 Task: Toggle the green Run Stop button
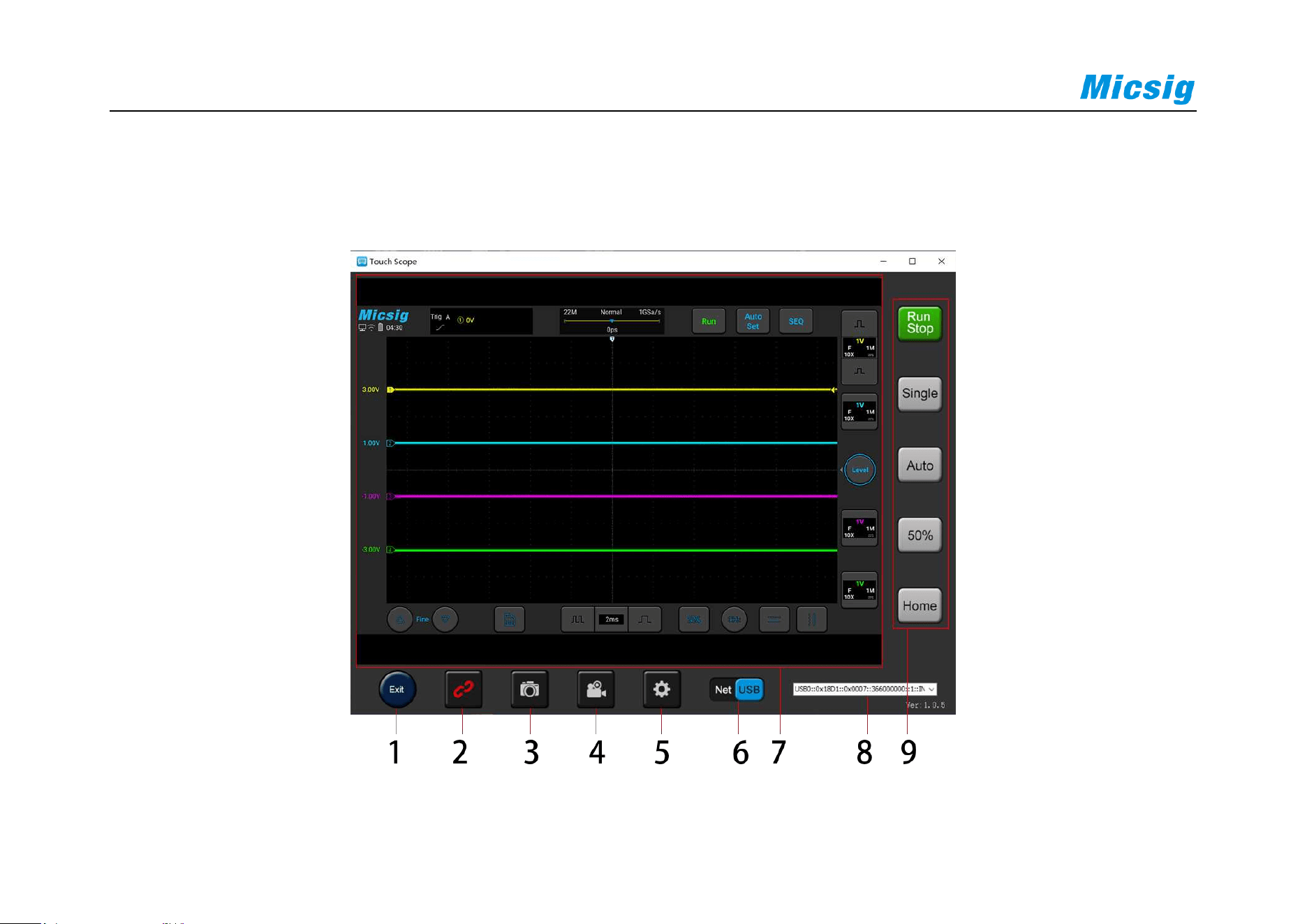pyautogui.click(x=920, y=323)
